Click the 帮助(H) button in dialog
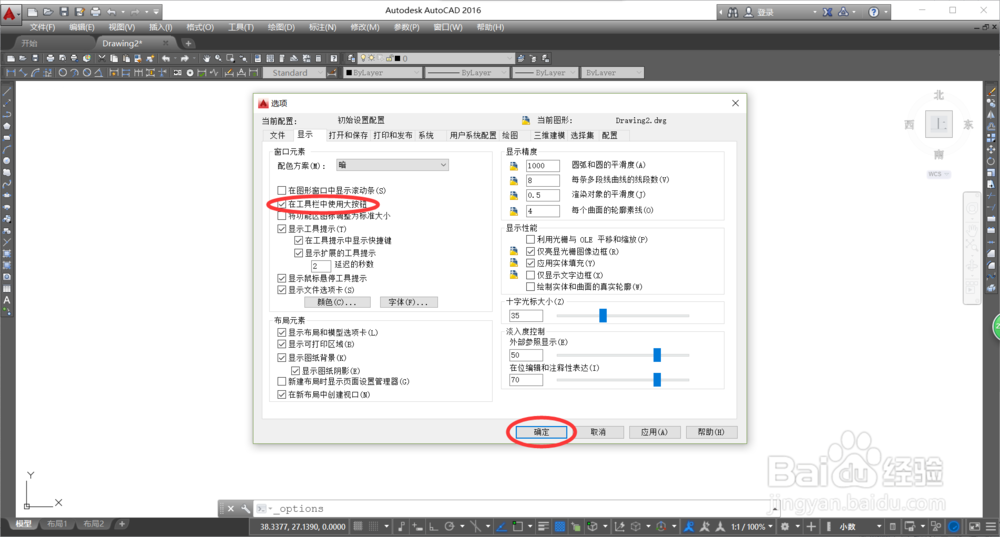This screenshot has width=1000, height=537. [x=711, y=432]
